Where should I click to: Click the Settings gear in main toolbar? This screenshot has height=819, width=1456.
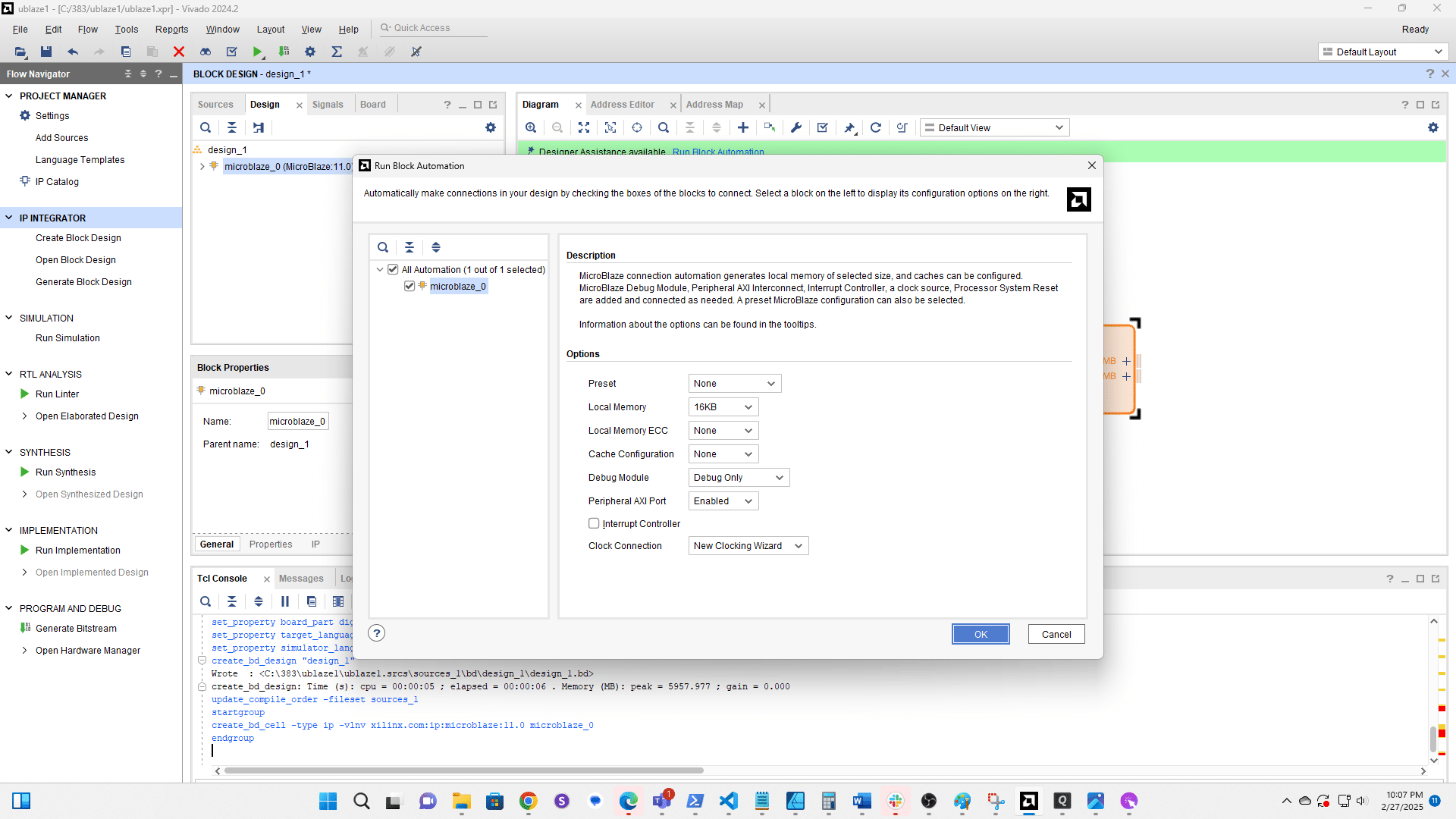pos(310,52)
